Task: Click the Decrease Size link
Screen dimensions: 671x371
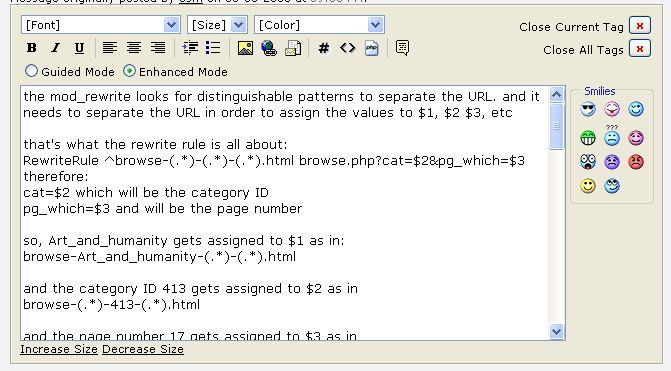Action: click(x=143, y=349)
